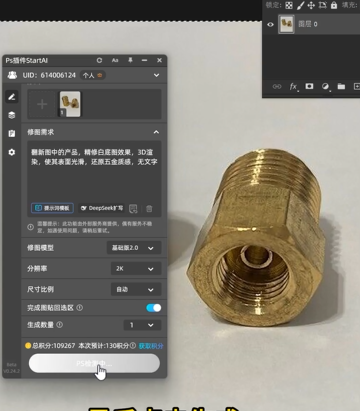
Task: Click prevent artboard auto-nesting lock icon
Action: pos(322,5)
